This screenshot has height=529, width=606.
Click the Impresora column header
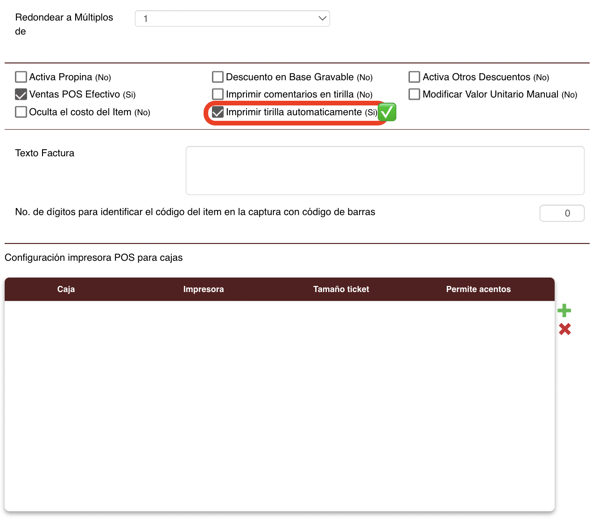203,289
